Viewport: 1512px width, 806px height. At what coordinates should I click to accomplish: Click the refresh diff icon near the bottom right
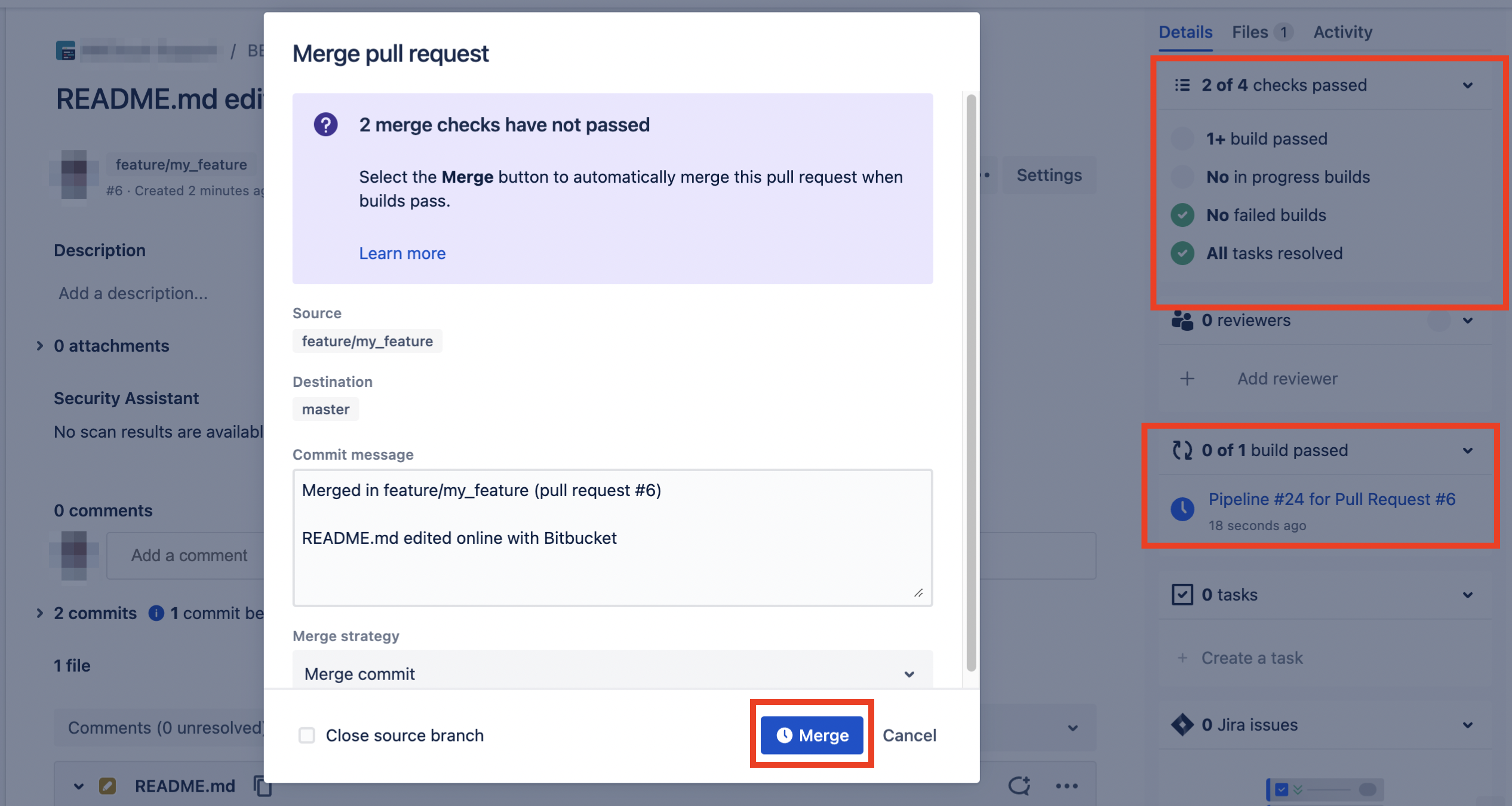[x=1020, y=786]
